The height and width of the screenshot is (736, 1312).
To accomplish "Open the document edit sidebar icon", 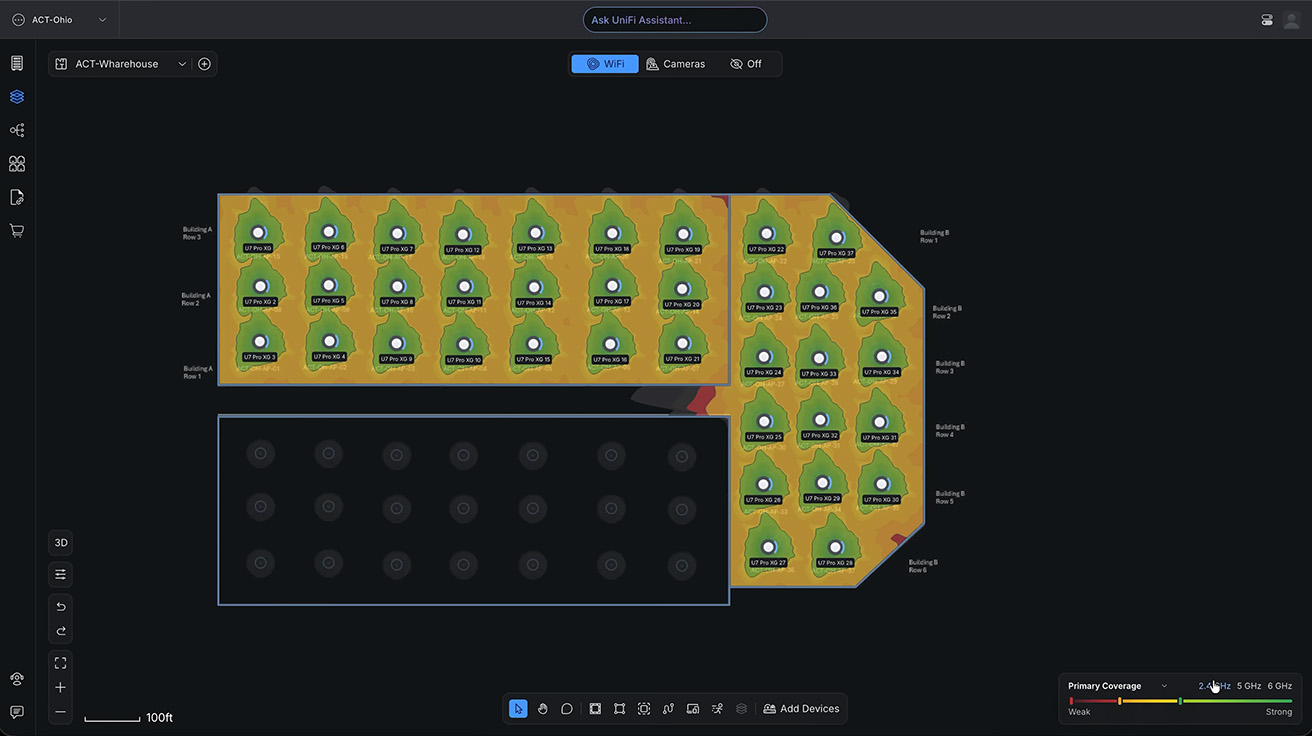I will tap(17, 197).
